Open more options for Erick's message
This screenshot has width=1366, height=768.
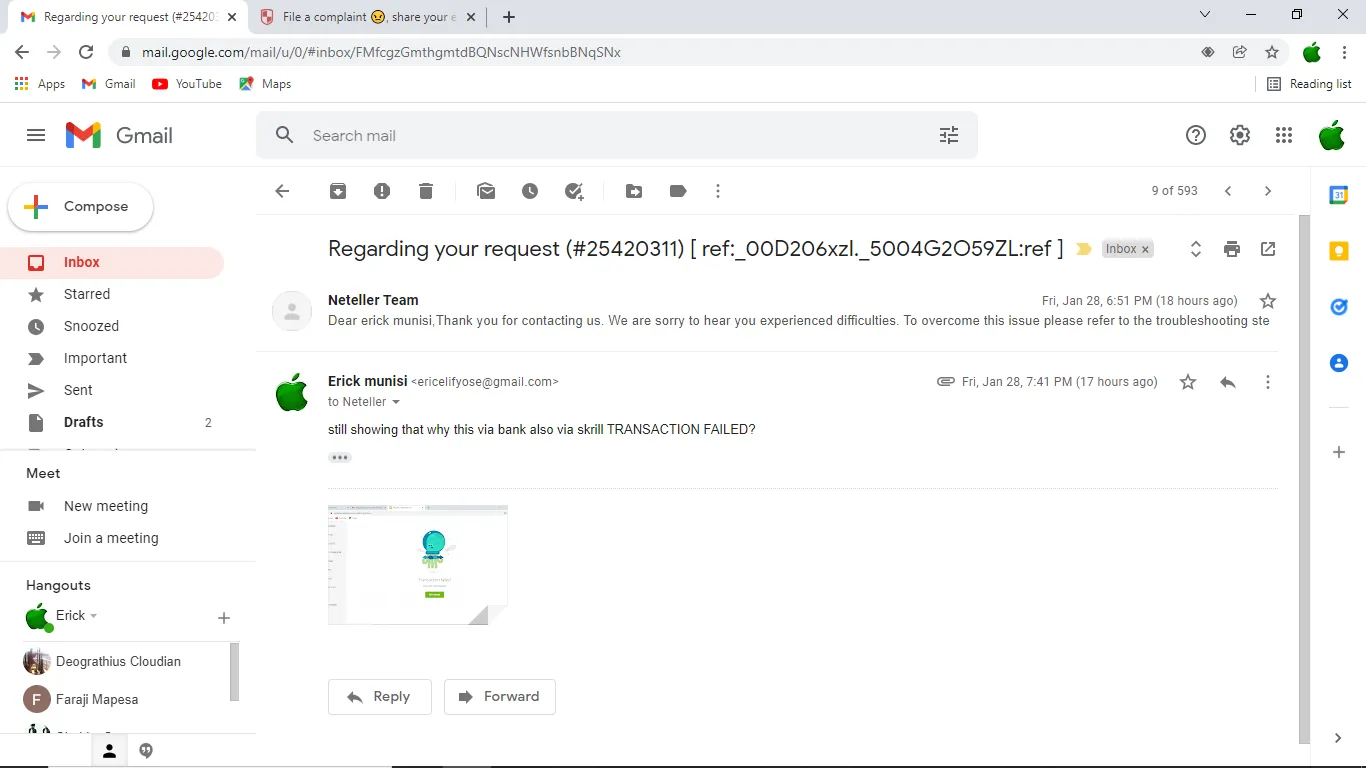(1268, 382)
